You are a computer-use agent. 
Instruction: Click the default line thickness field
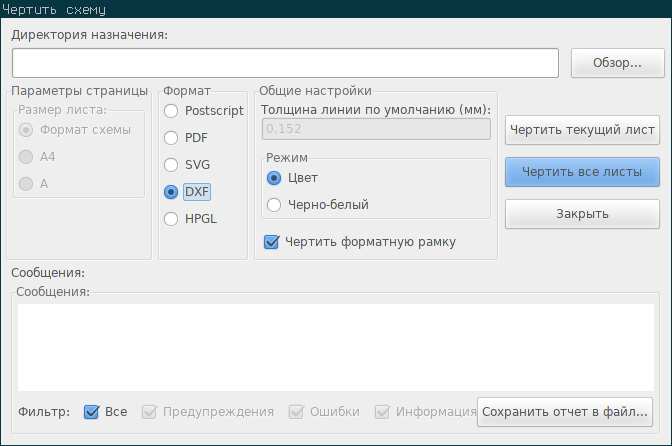[x=376, y=129]
